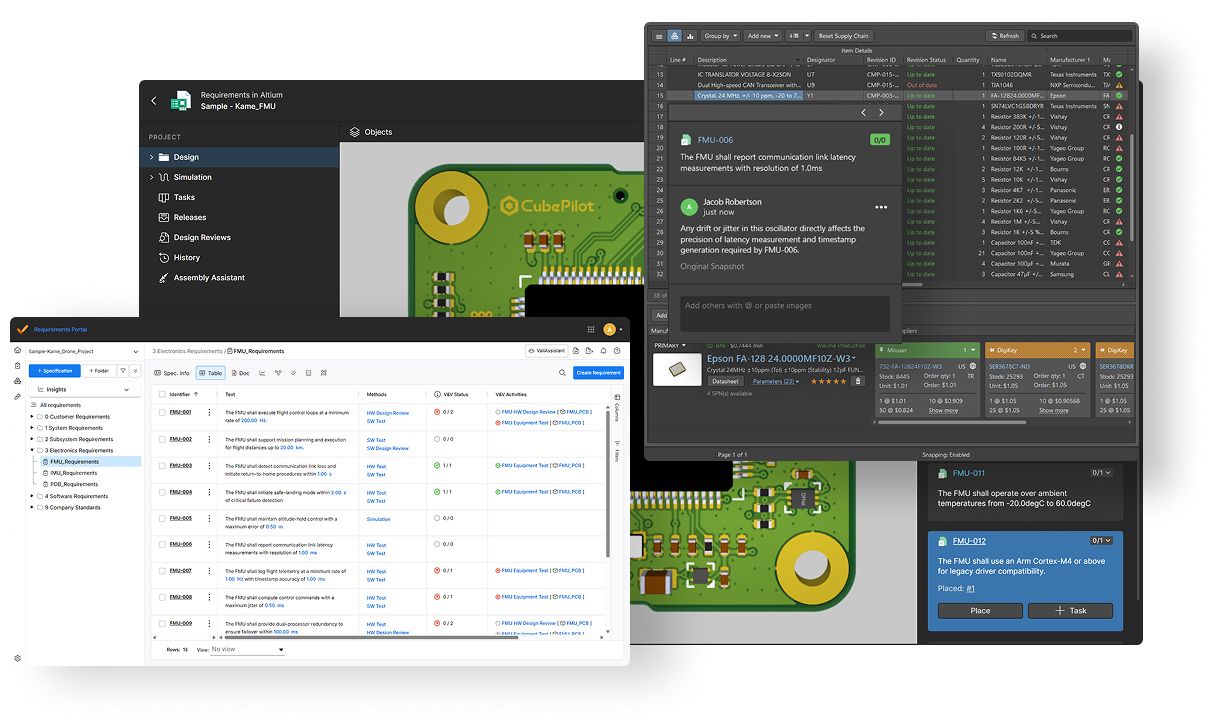Open the Group by dropdown
This screenshot has height=726, width=1209.
pos(722,36)
